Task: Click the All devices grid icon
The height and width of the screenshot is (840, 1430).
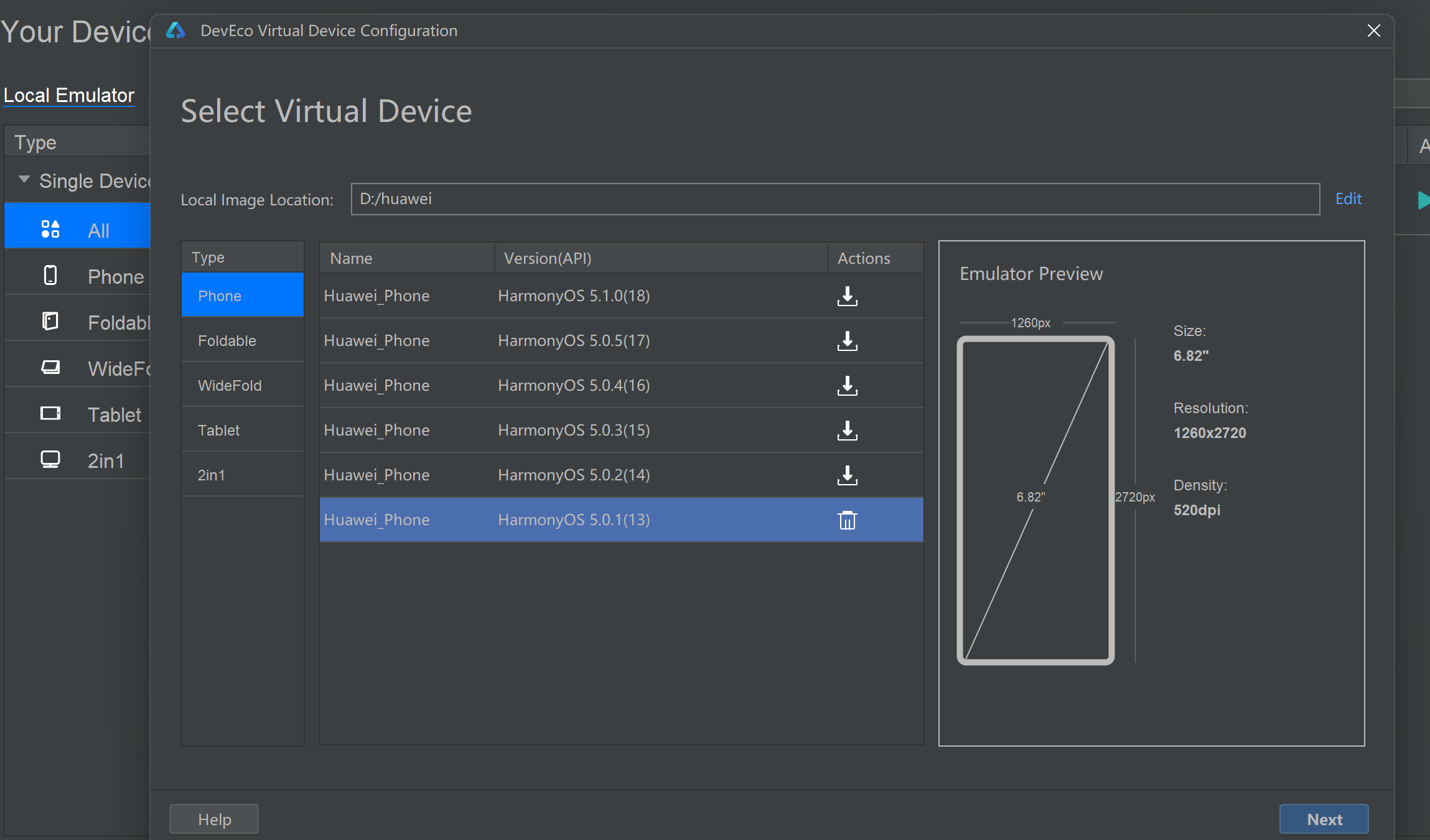Action: point(50,230)
